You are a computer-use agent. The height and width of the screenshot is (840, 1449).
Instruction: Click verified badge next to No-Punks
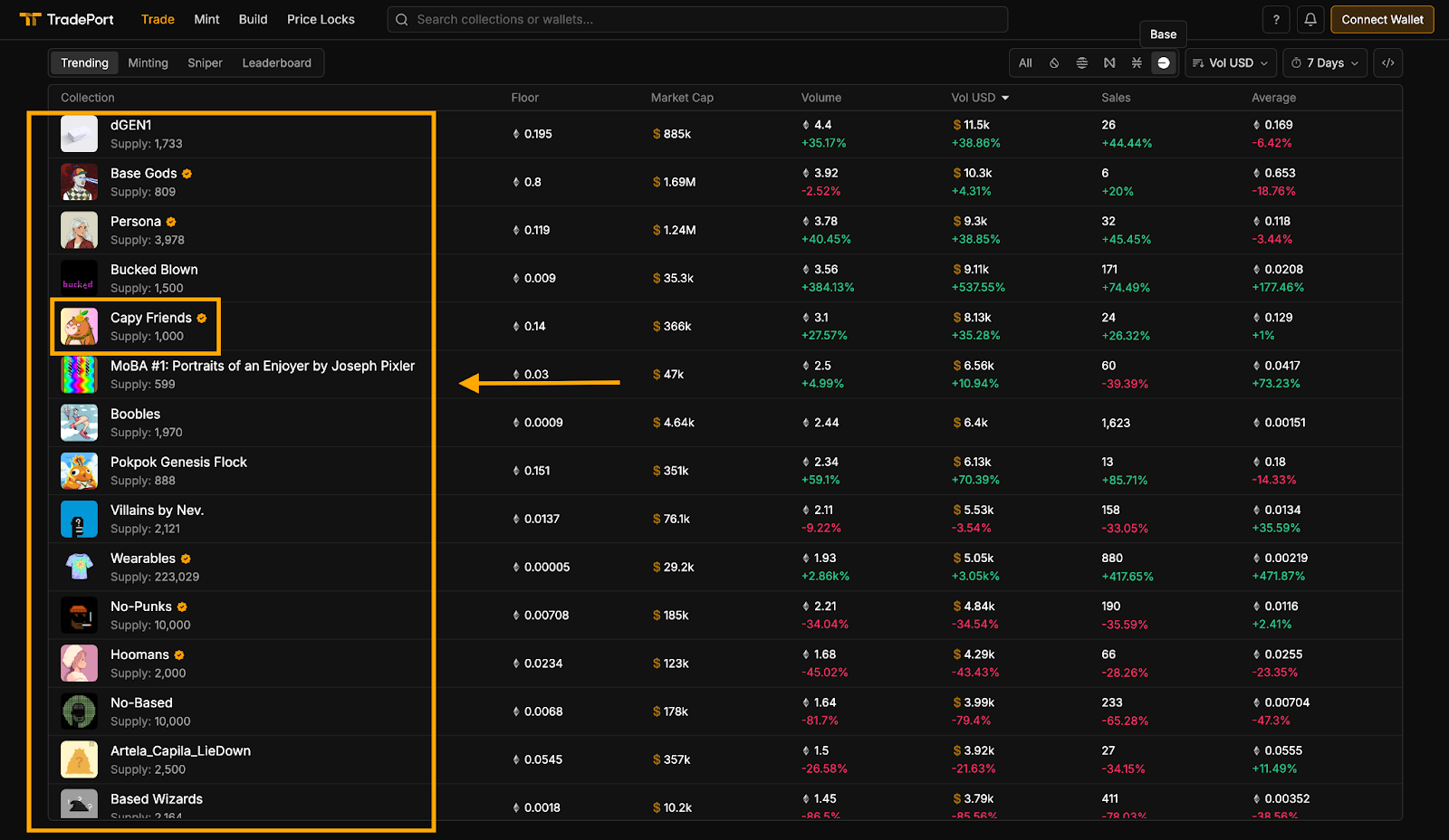[182, 607]
